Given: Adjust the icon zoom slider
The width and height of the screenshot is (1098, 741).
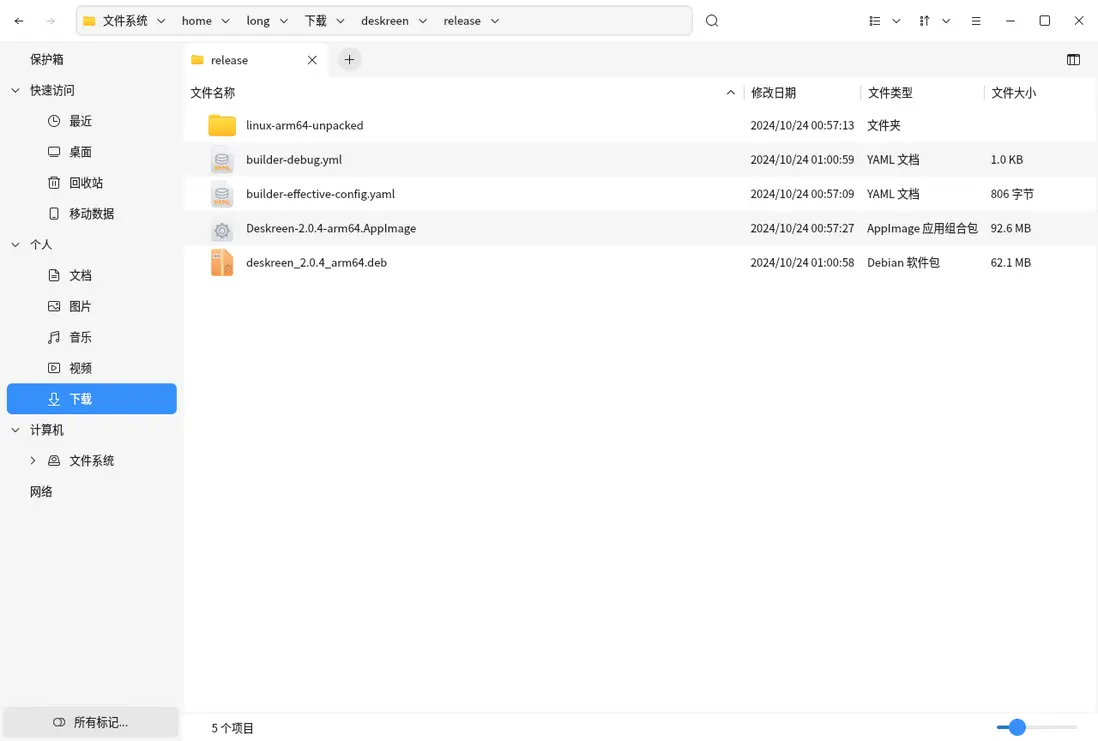Looking at the screenshot, I should (x=1017, y=727).
